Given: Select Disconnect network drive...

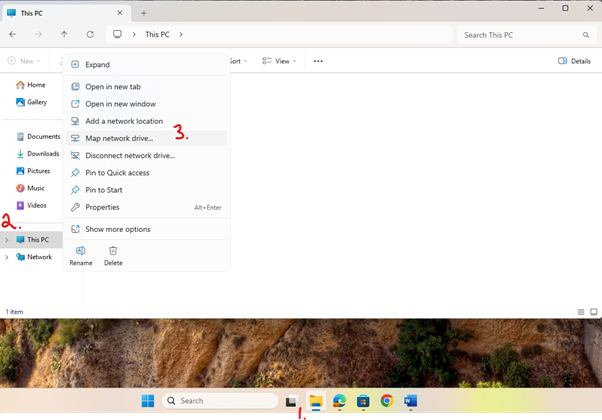Looking at the screenshot, I should click(146, 155).
